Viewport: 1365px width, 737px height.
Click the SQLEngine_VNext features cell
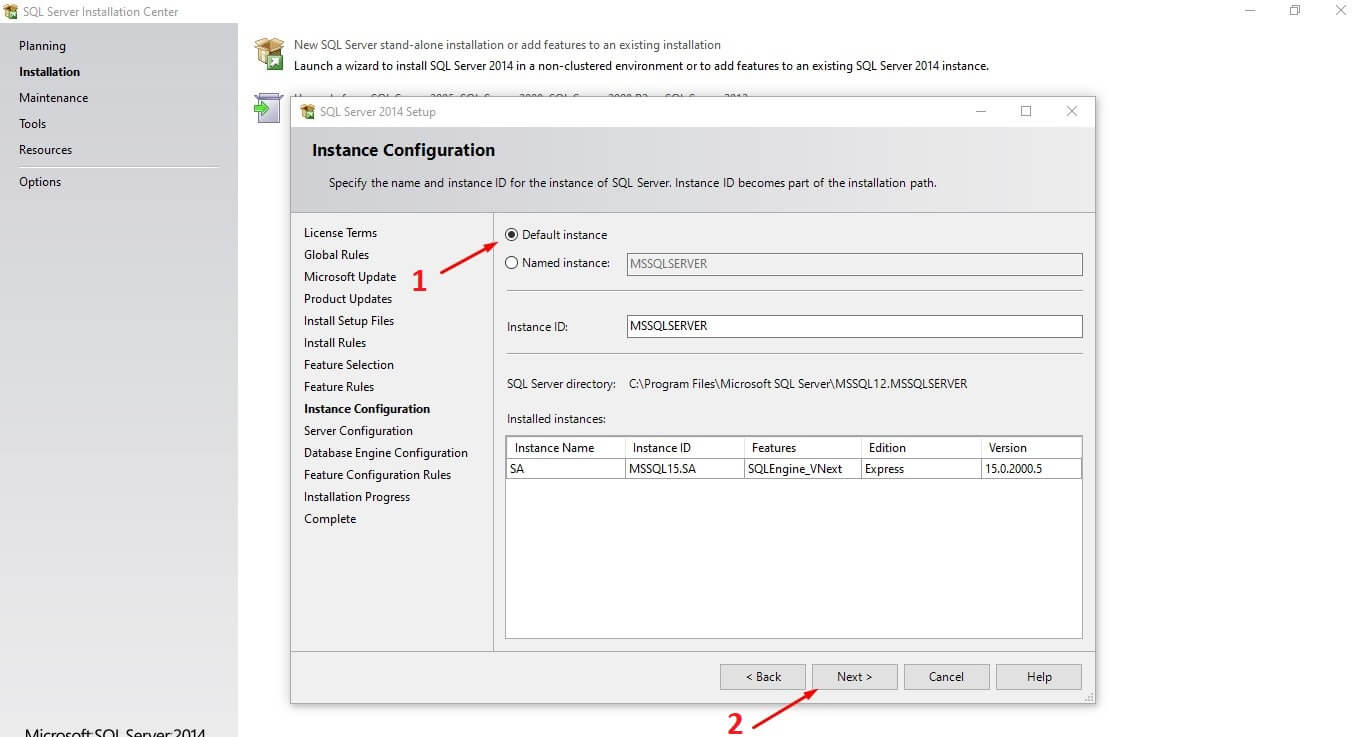[x=803, y=469]
